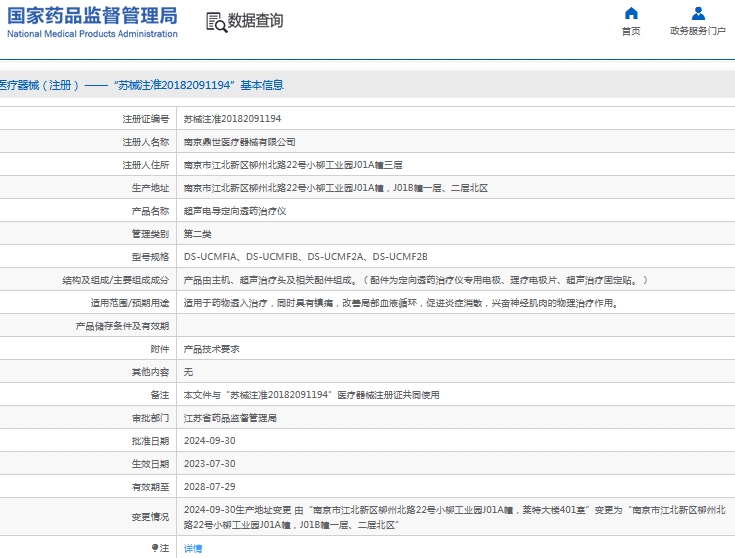Image resolution: width=735 pixels, height=558 pixels.
Task: Select registration number value 苏械注准20182091194
Action: tap(232, 119)
